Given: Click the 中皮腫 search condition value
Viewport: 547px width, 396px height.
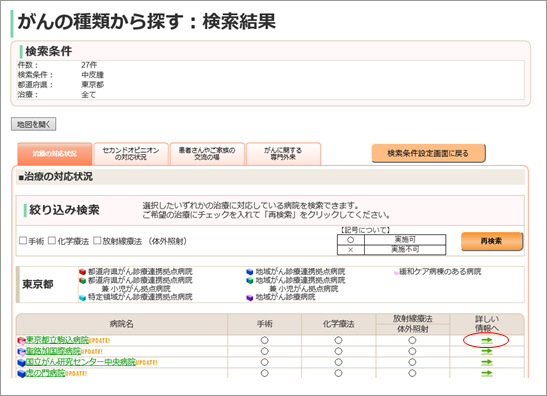Looking at the screenshot, I should tap(92, 75).
